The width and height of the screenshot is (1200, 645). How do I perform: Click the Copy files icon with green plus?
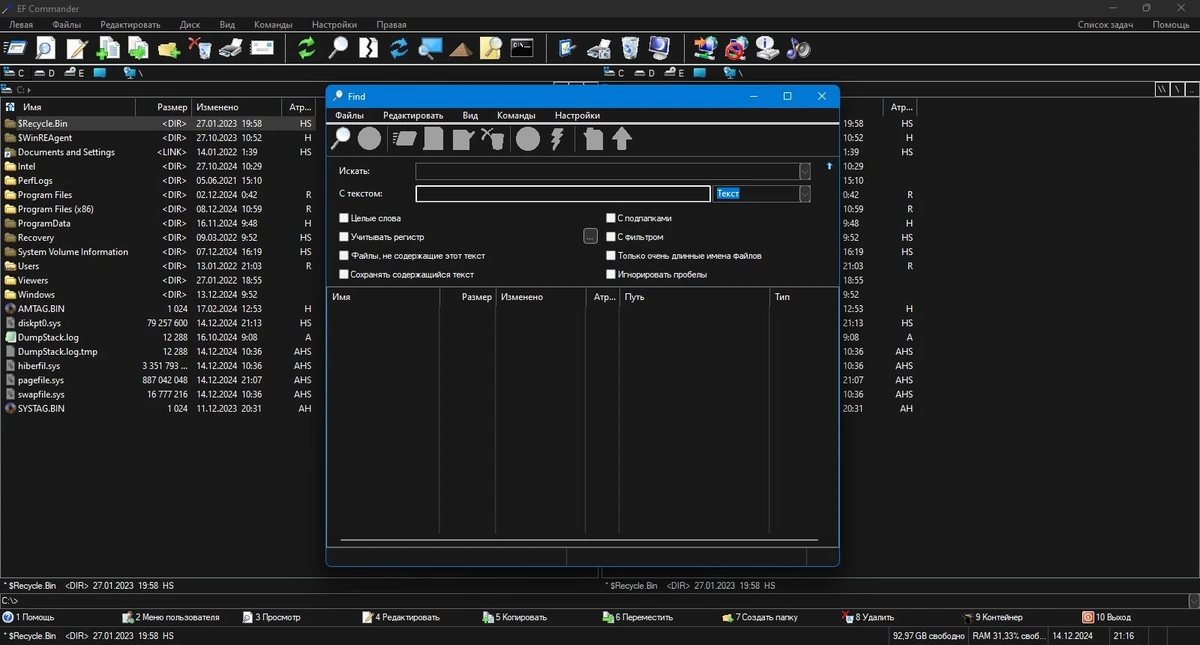click(108, 47)
